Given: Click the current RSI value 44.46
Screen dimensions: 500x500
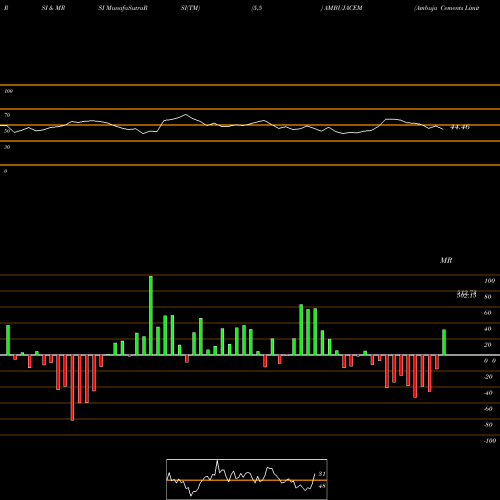Looking at the screenshot, I should click(x=460, y=127).
